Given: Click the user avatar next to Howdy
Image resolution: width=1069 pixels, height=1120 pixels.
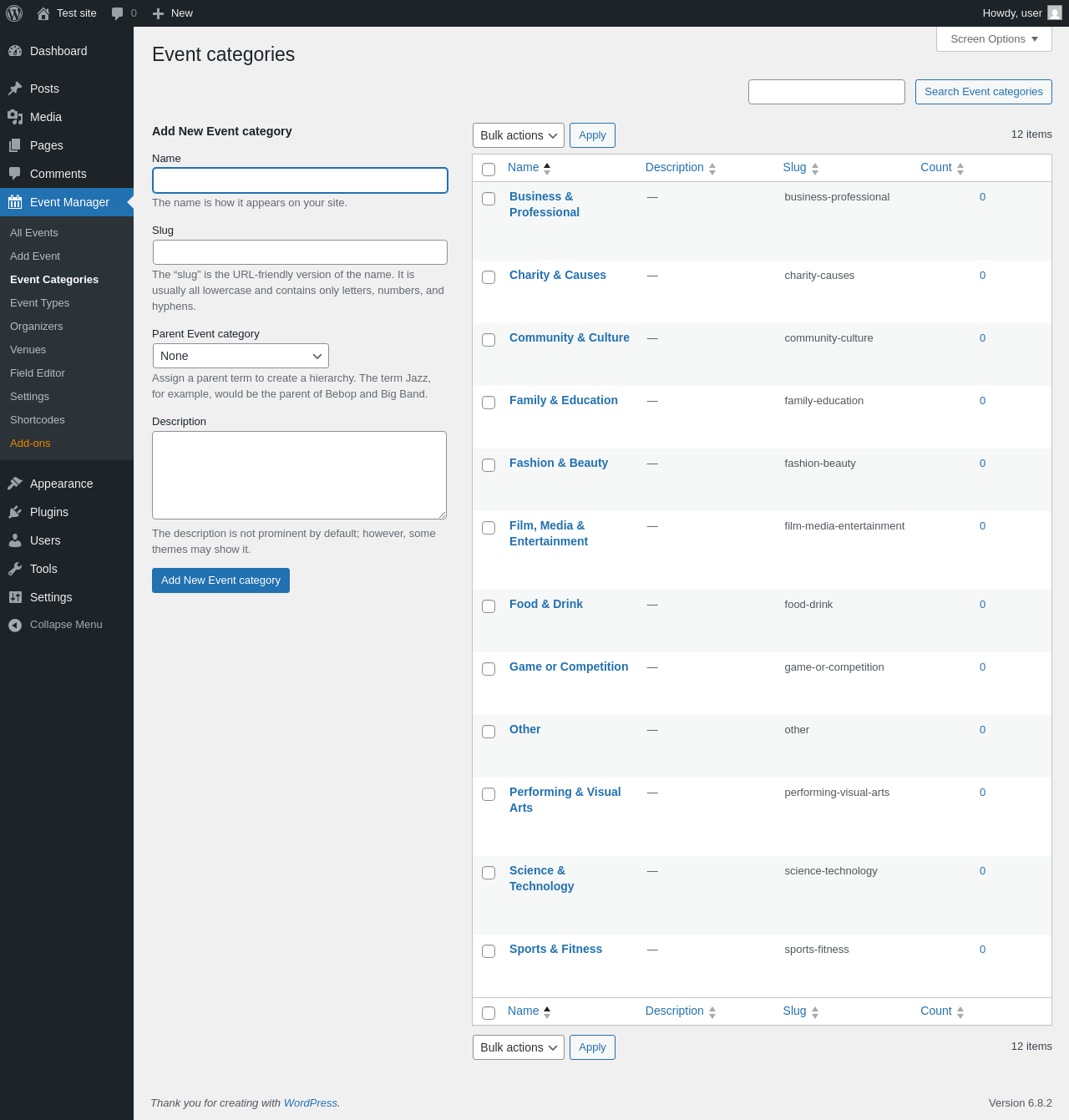Looking at the screenshot, I should click(1055, 13).
